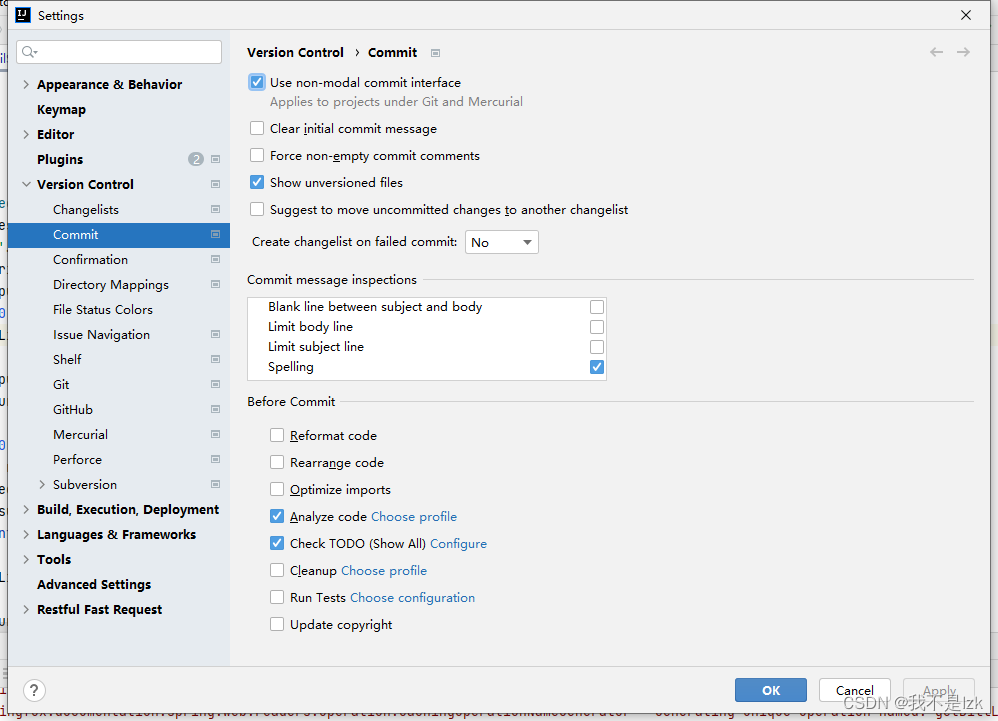This screenshot has width=998, height=721.
Task: Click the project icon beside Changelists
Action: pyautogui.click(x=215, y=209)
